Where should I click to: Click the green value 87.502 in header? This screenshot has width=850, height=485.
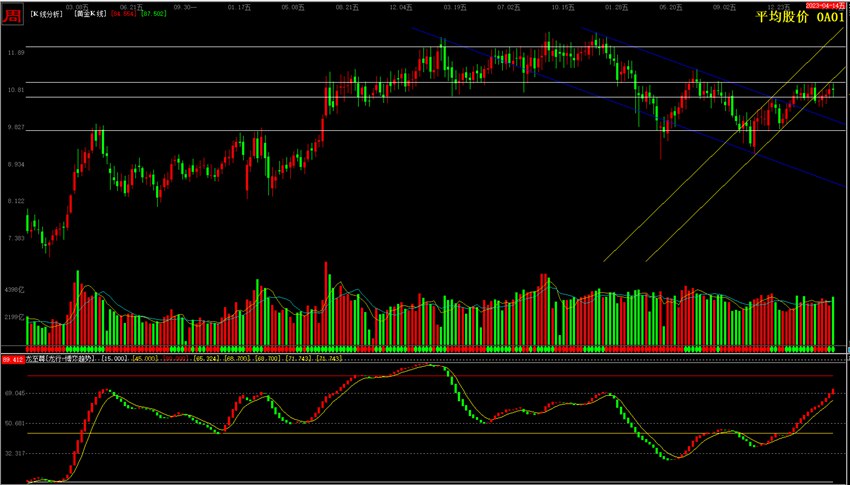click(x=153, y=14)
